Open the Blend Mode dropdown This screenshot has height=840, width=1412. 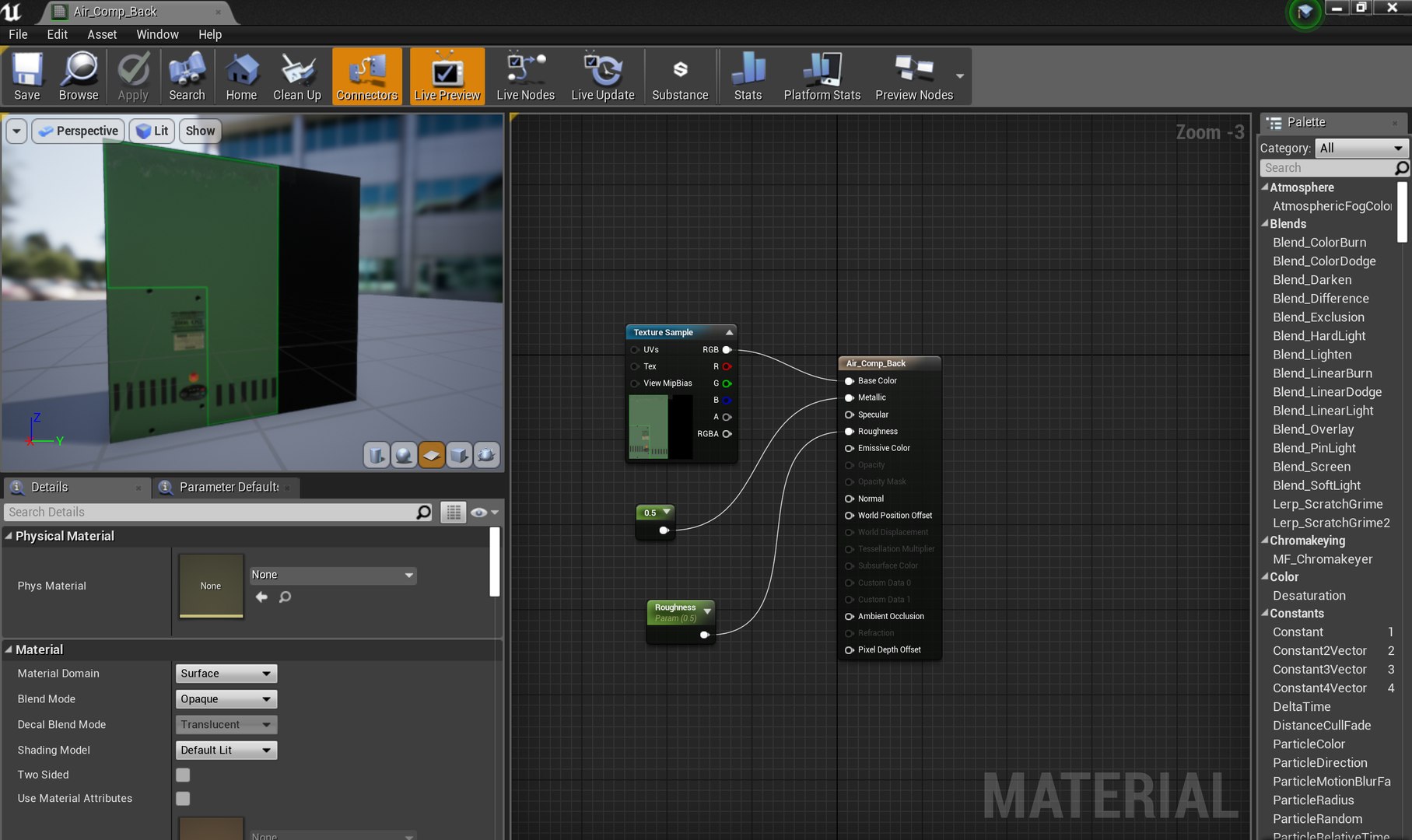click(x=226, y=699)
